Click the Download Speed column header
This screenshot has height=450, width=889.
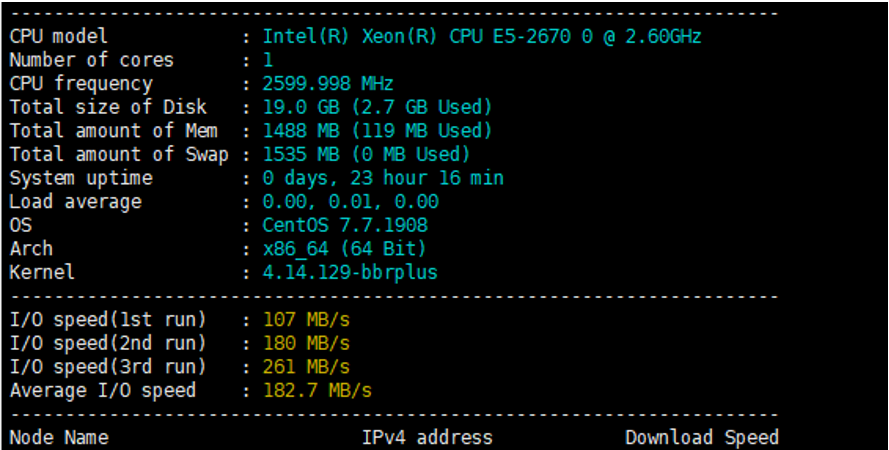702,438
